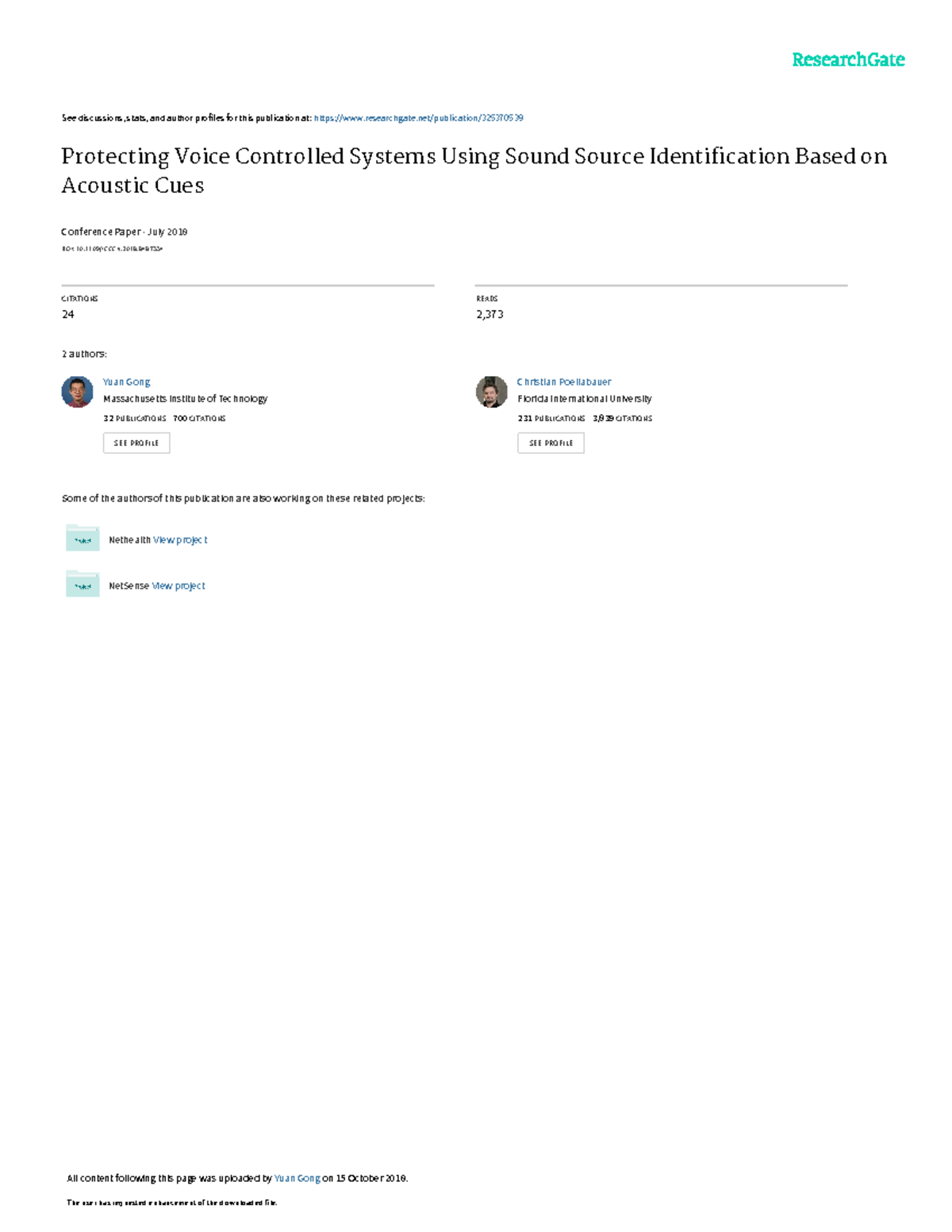
Task: Click Florida International University affiliation text
Action: tap(584, 399)
